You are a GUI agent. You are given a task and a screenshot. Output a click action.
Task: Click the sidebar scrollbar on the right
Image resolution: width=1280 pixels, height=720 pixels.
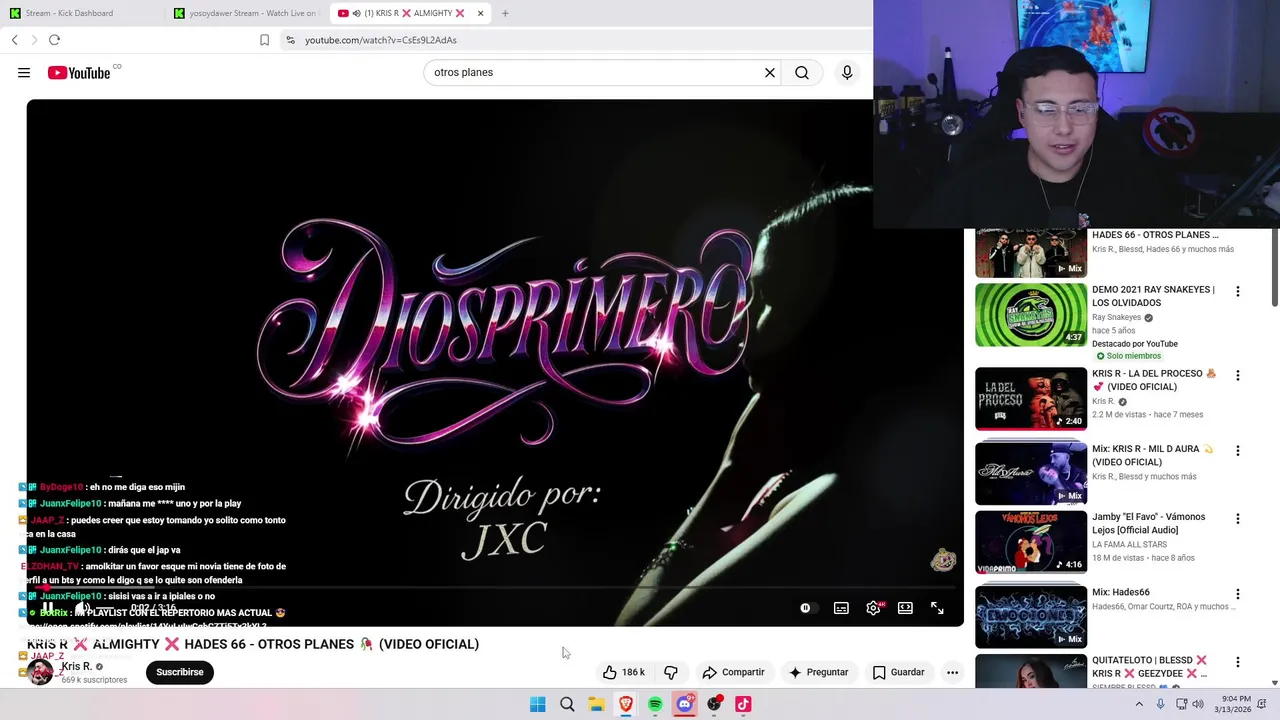click(1275, 268)
